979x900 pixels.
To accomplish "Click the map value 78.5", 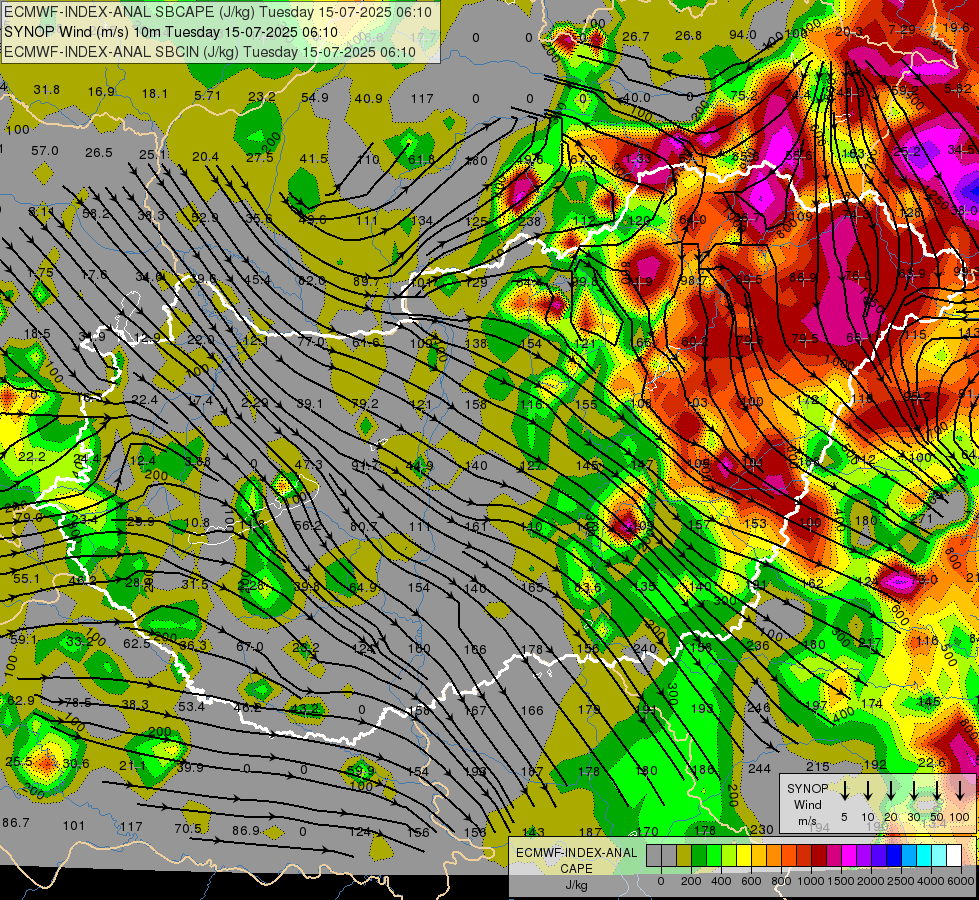I will point(77,703).
